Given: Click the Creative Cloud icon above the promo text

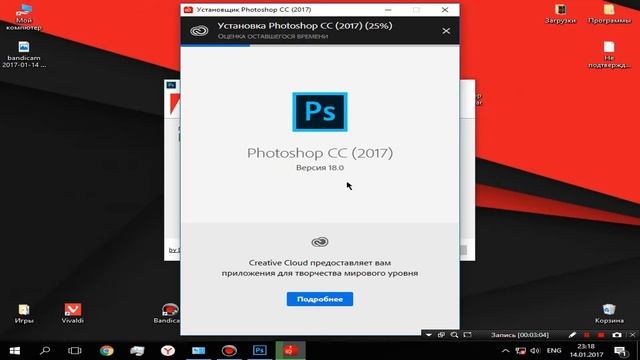Looking at the screenshot, I should [320, 242].
